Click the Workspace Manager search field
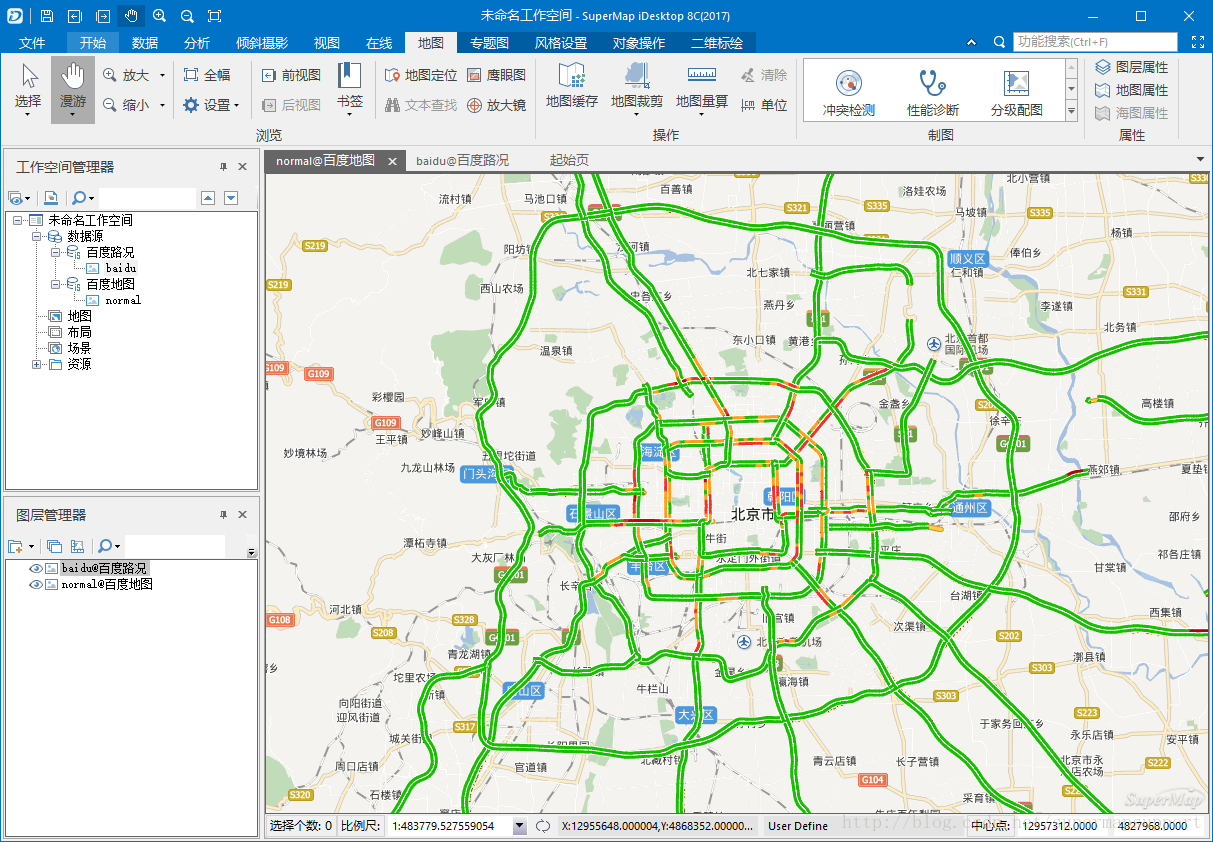 click(147, 198)
